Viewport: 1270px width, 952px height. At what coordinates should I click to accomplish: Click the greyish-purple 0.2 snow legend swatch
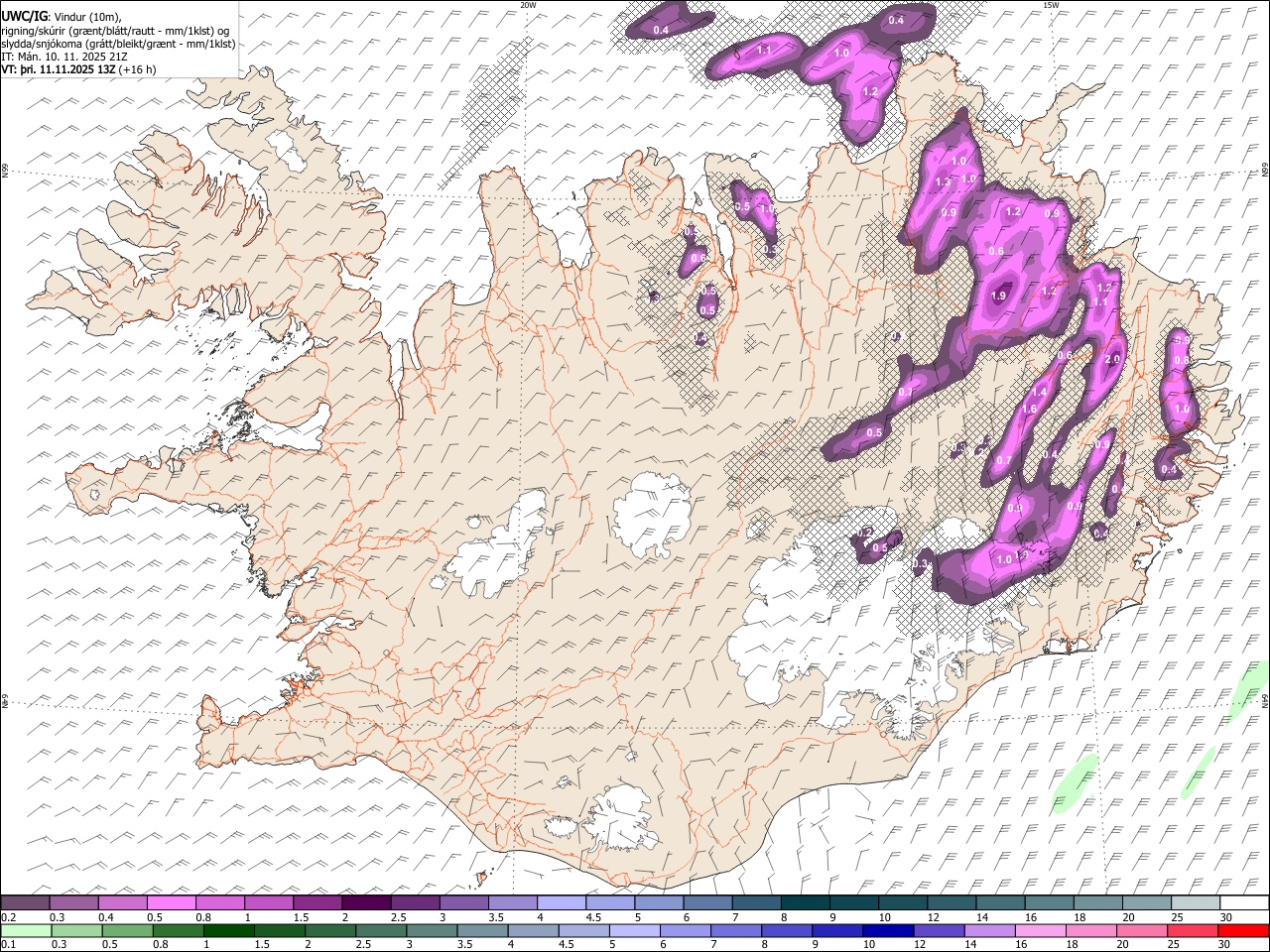coord(25,903)
